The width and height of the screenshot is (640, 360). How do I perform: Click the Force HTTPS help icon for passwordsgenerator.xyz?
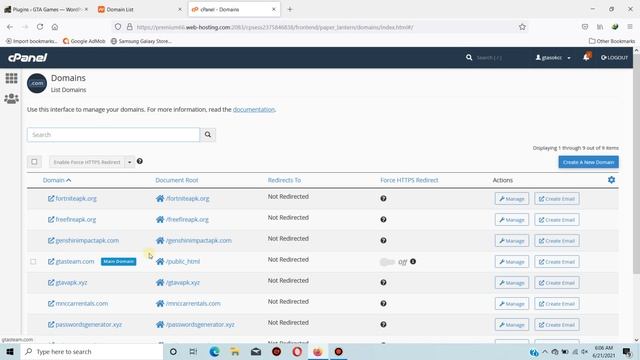[383, 324]
